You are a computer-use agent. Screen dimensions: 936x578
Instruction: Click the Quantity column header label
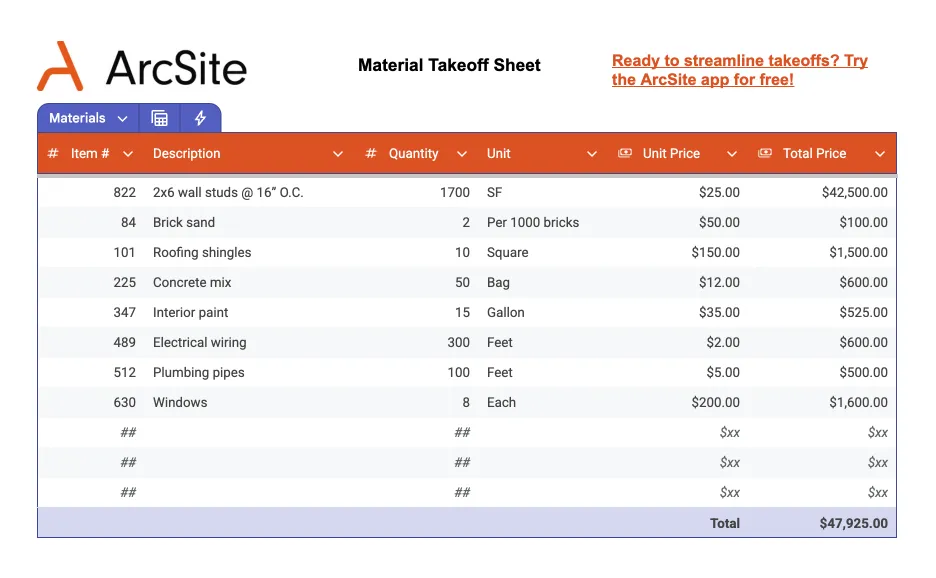413,153
